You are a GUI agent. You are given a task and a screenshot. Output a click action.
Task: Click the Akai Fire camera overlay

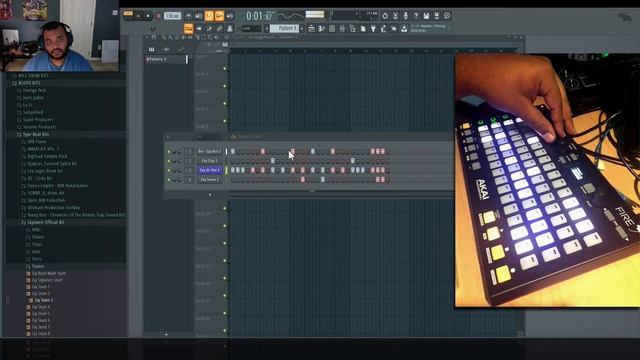pos(547,180)
